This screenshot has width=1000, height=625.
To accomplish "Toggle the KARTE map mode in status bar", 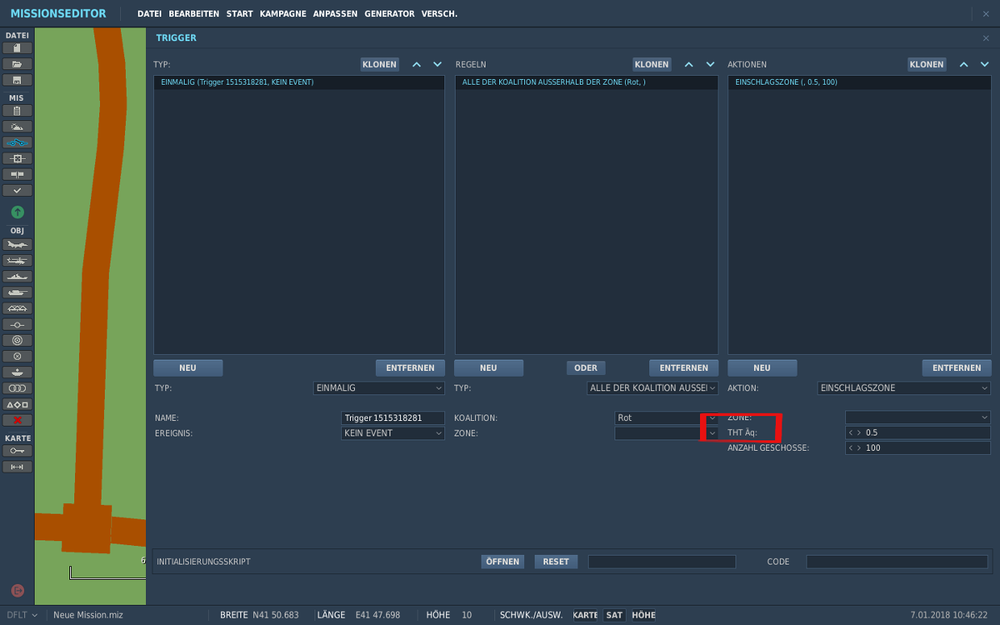I will 585,615.
